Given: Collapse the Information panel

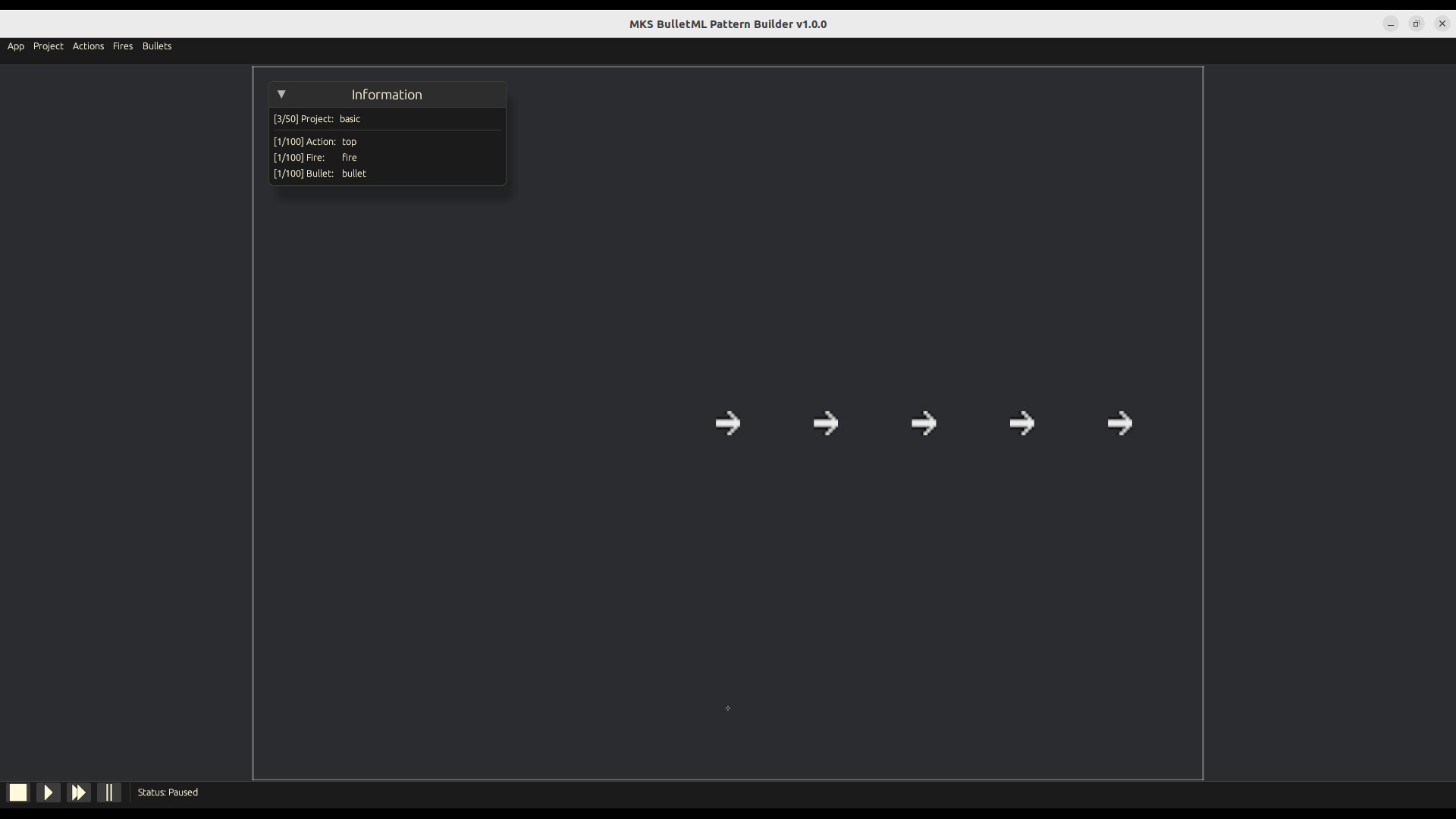Looking at the screenshot, I should 281,94.
